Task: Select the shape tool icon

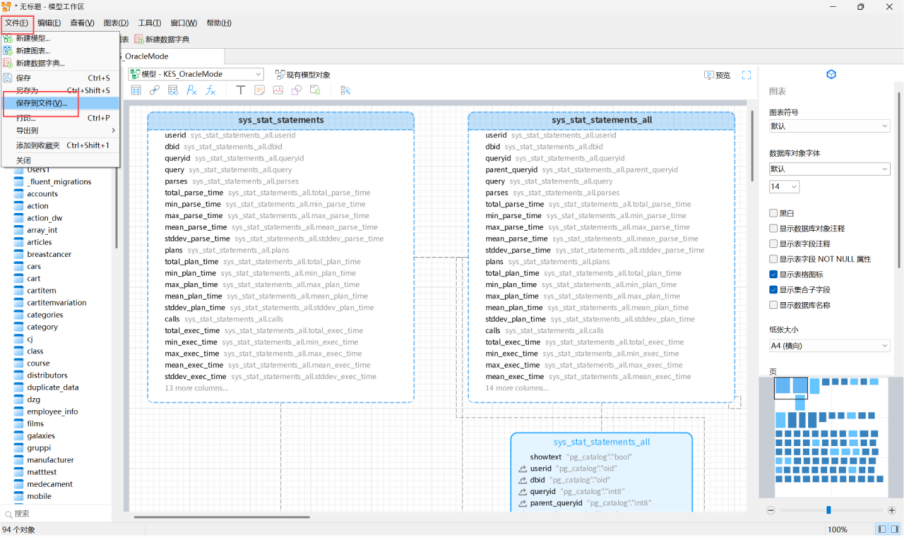Action: (298, 90)
